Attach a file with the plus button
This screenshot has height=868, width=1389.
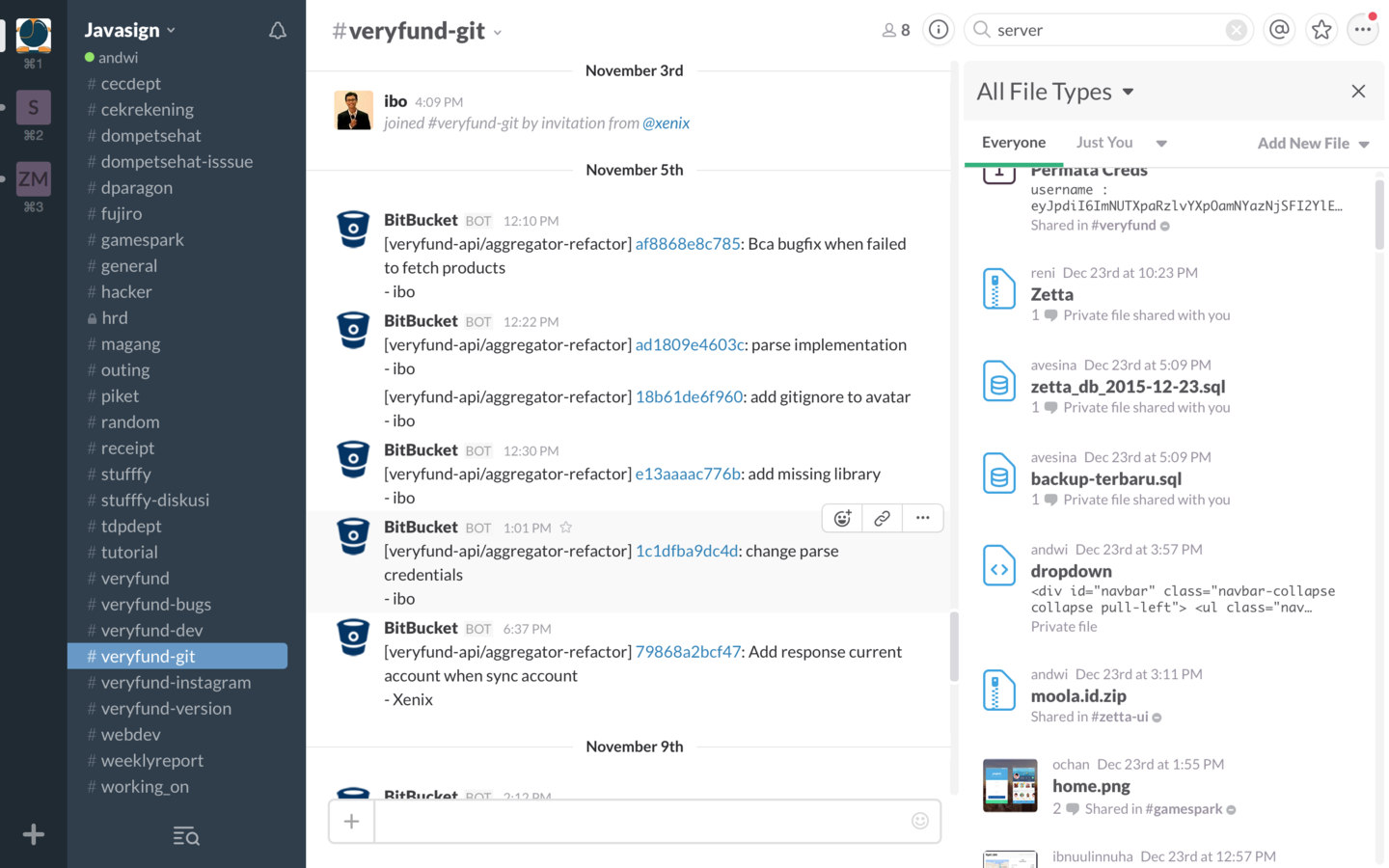[351, 821]
